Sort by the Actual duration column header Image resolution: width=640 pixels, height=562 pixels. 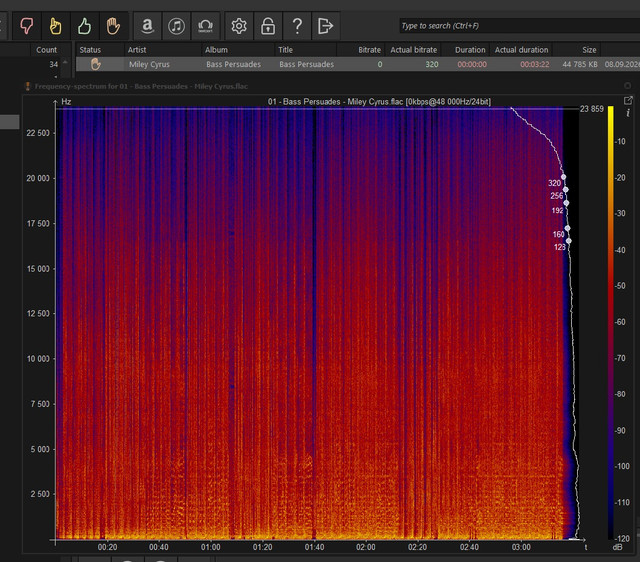pyautogui.click(x=521, y=50)
